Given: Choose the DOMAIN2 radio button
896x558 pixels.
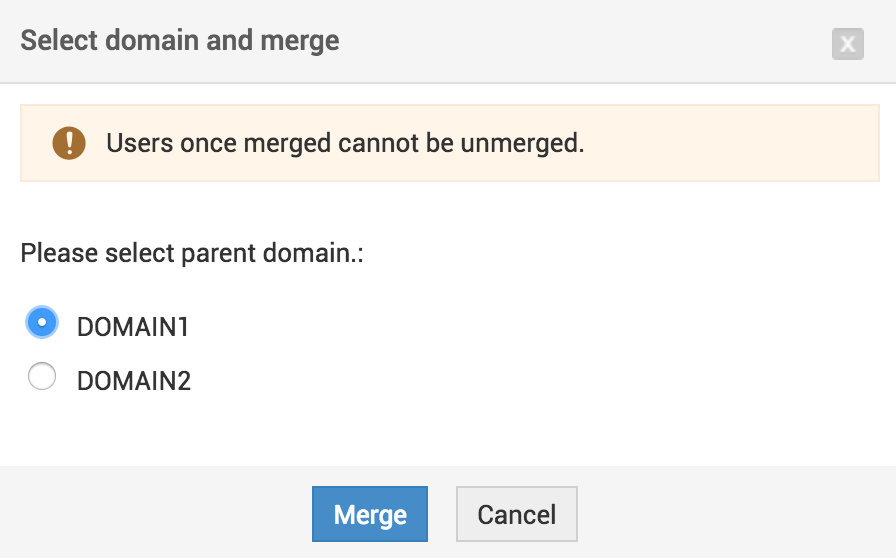Looking at the screenshot, I should 42,377.
